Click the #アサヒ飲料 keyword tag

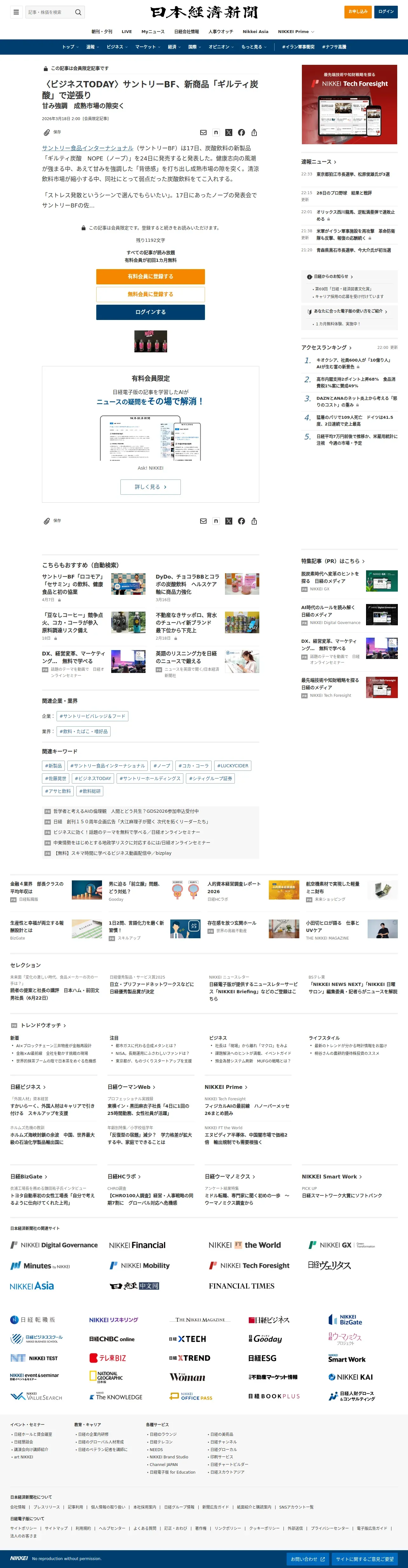pyautogui.click(x=58, y=791)
